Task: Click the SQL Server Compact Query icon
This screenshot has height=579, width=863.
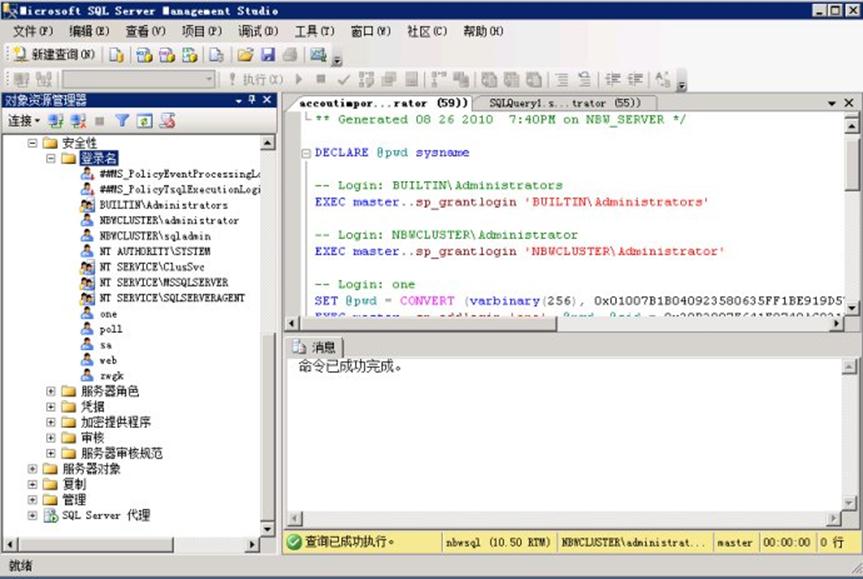Action: pyautogui.click(x=216, y=54)
